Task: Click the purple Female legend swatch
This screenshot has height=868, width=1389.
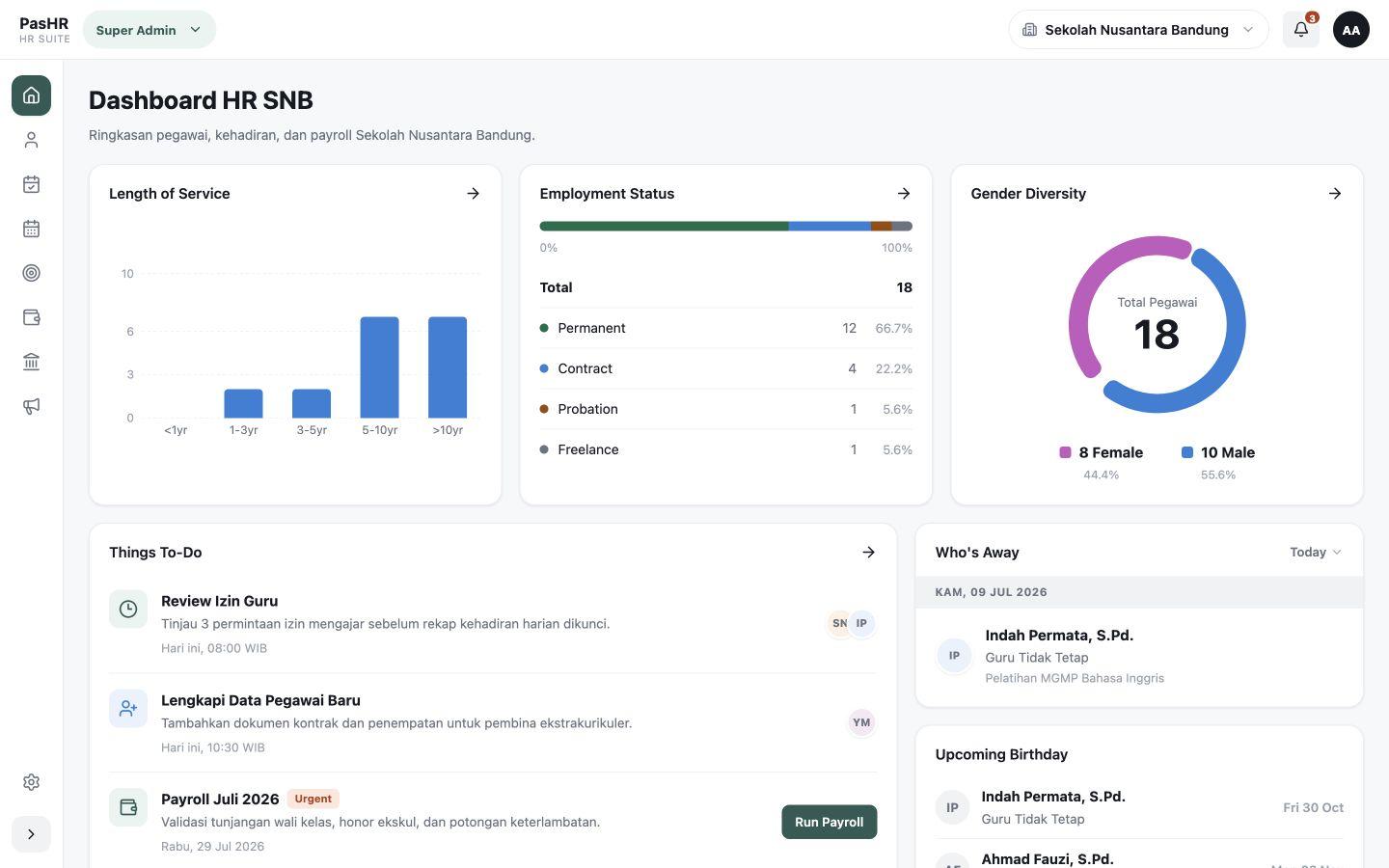Action: 1065,452
